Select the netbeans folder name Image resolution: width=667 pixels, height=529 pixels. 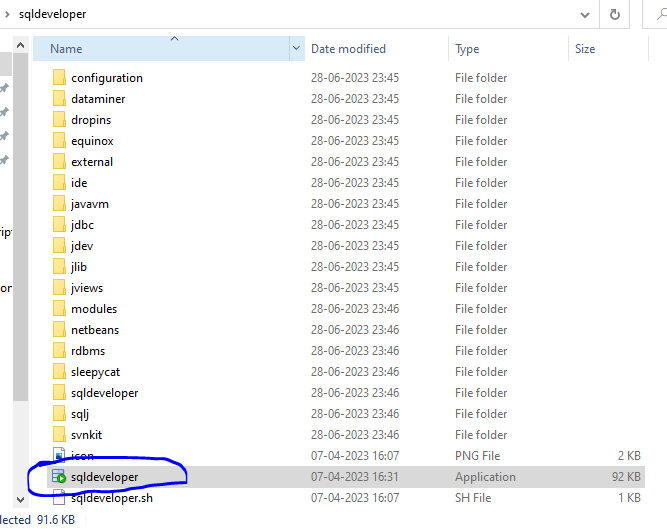(95, 330)
